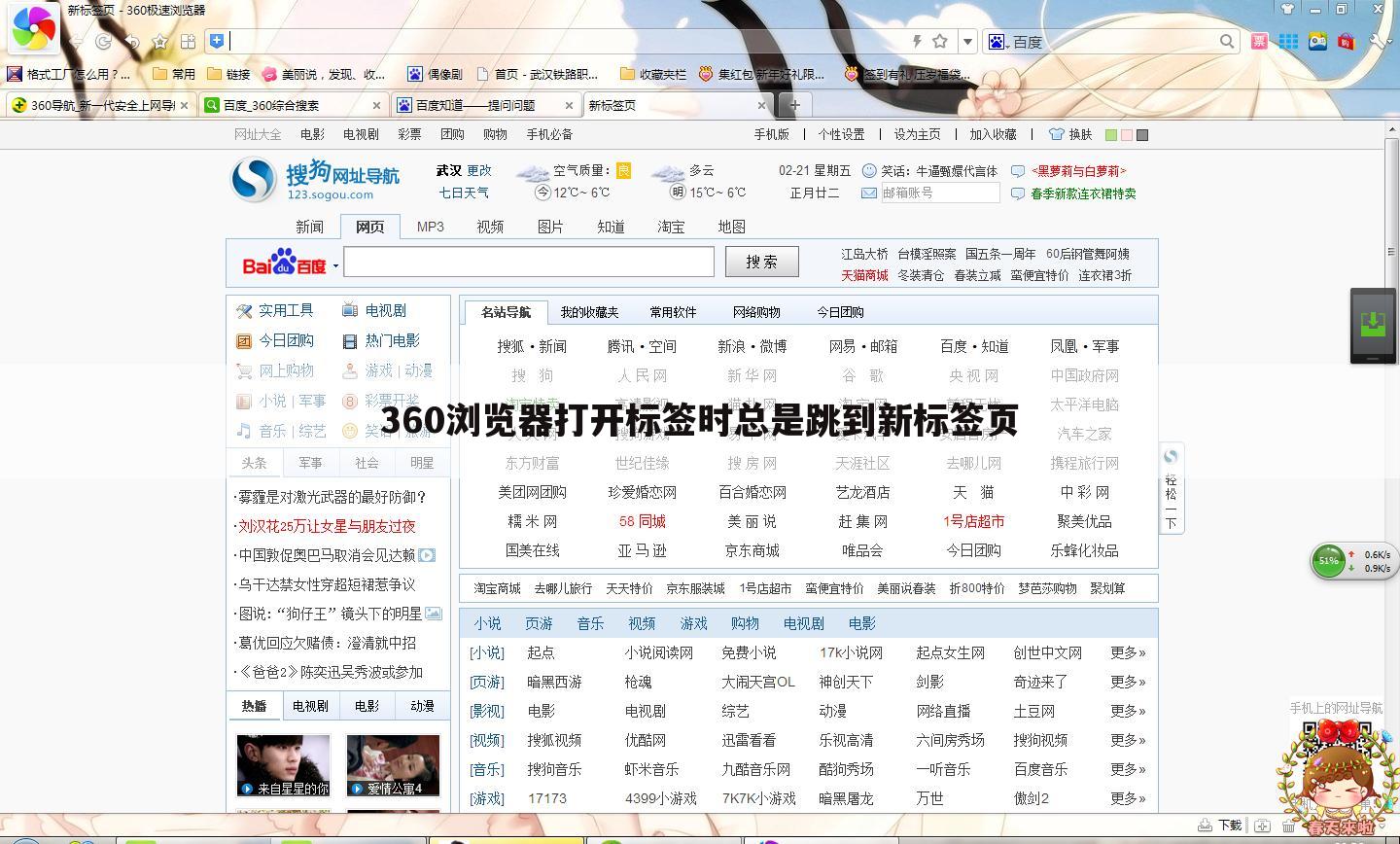
Task: Click in the browser address bar
Action: [x=569, y=41]
